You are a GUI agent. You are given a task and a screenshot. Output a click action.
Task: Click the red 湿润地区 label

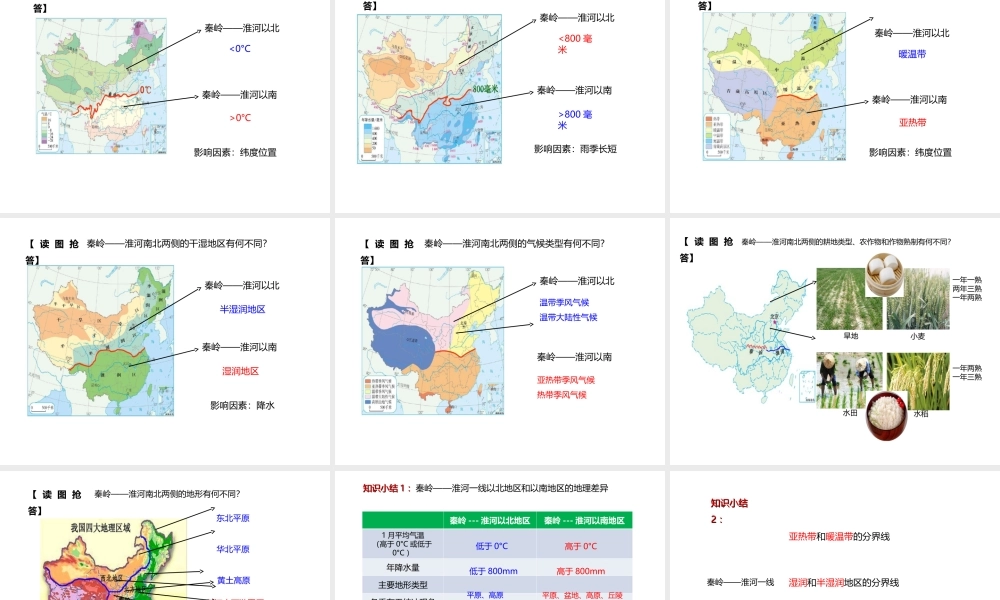click(x=240, y=371)
